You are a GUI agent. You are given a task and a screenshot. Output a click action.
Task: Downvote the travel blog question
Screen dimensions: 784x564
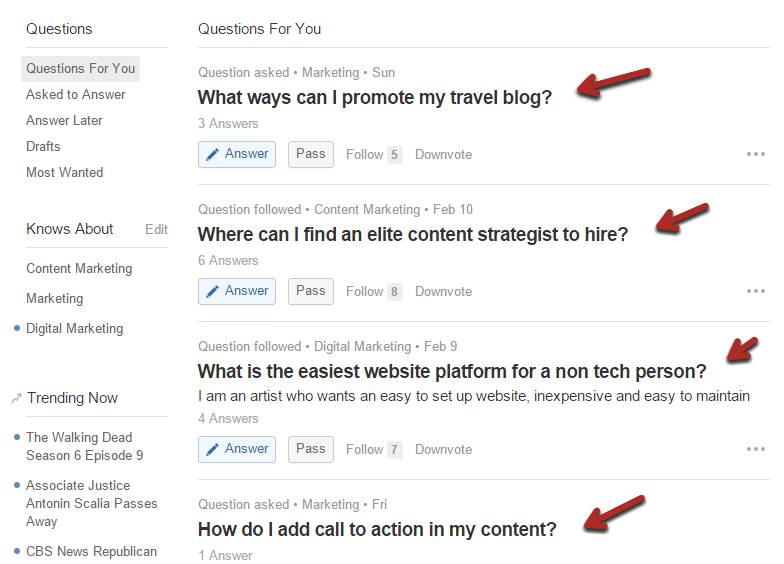pos(444,154)
